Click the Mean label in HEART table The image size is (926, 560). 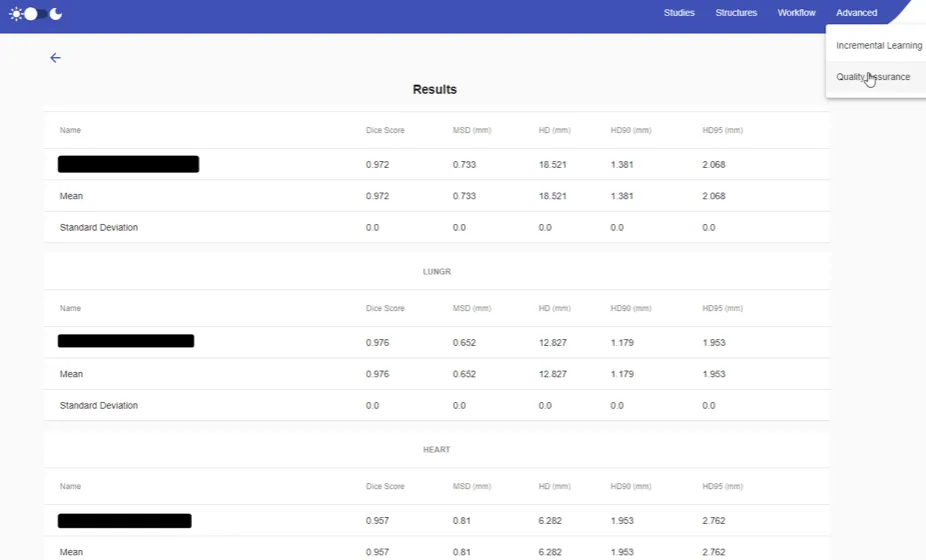coord(71,552)
